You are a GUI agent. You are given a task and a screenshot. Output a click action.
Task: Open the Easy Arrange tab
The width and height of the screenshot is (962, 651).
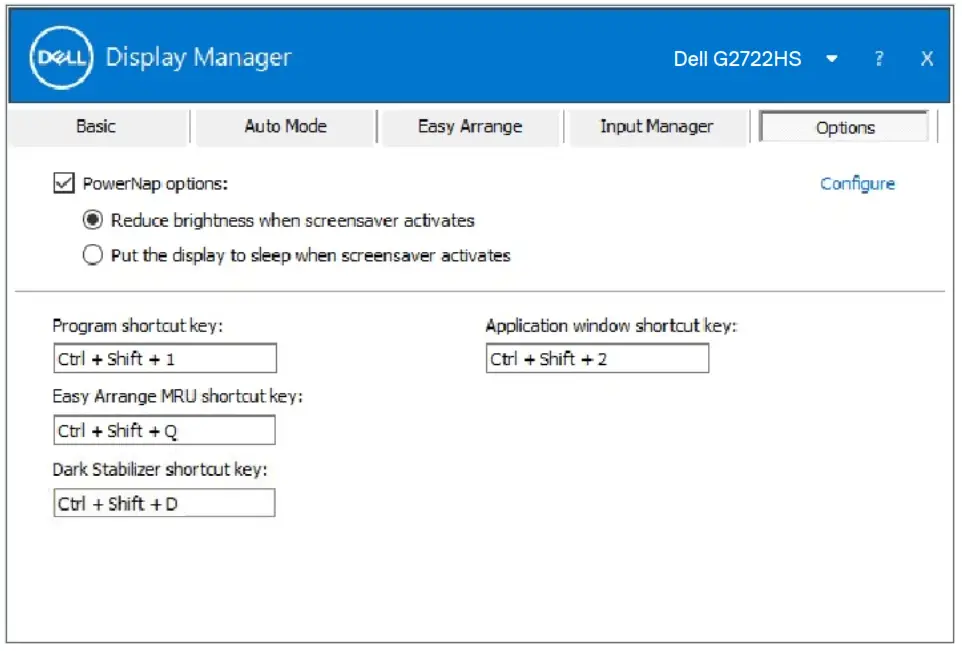point(470,126)
